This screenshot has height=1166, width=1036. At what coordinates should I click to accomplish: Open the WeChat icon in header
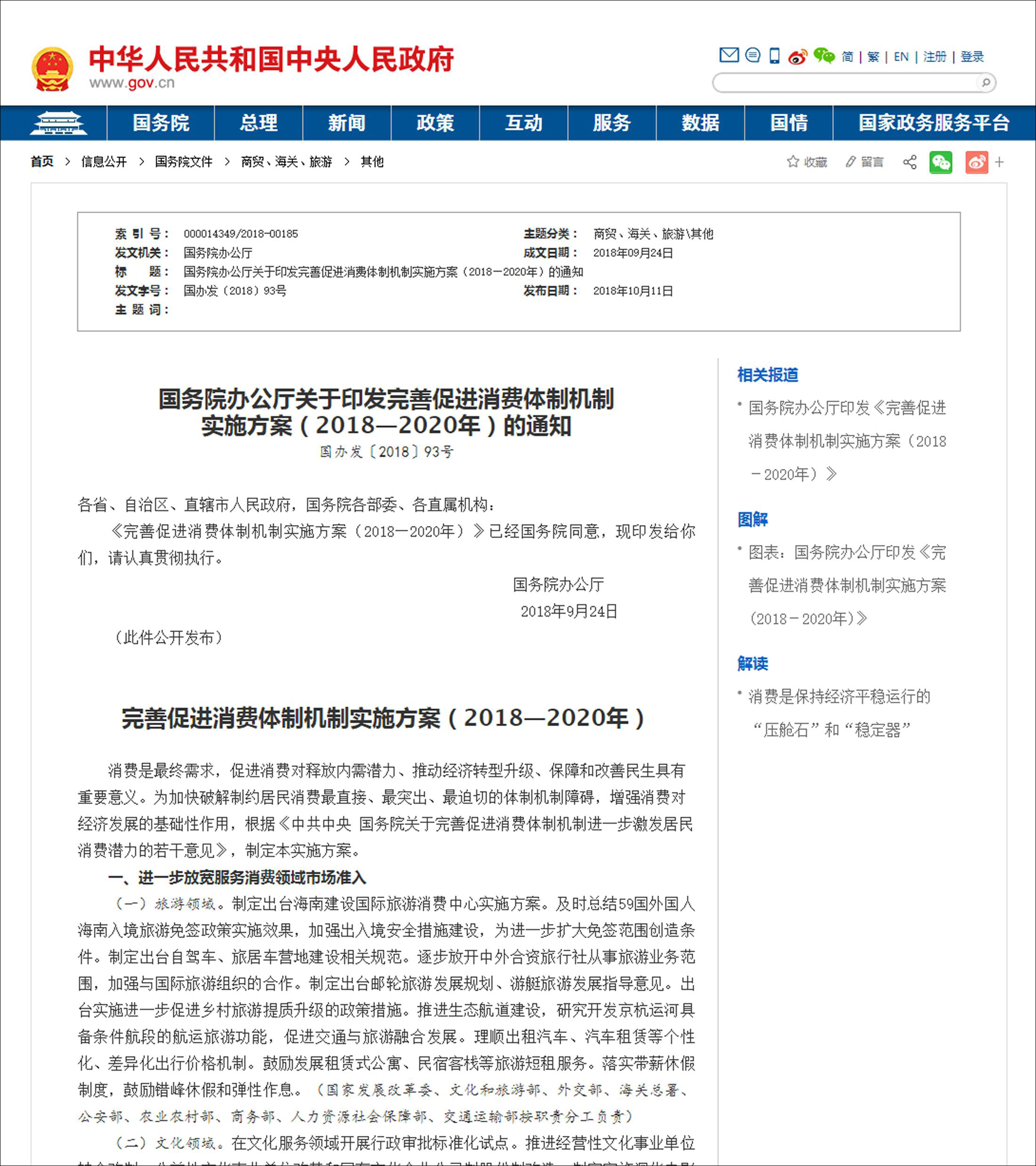coord(824,56)
